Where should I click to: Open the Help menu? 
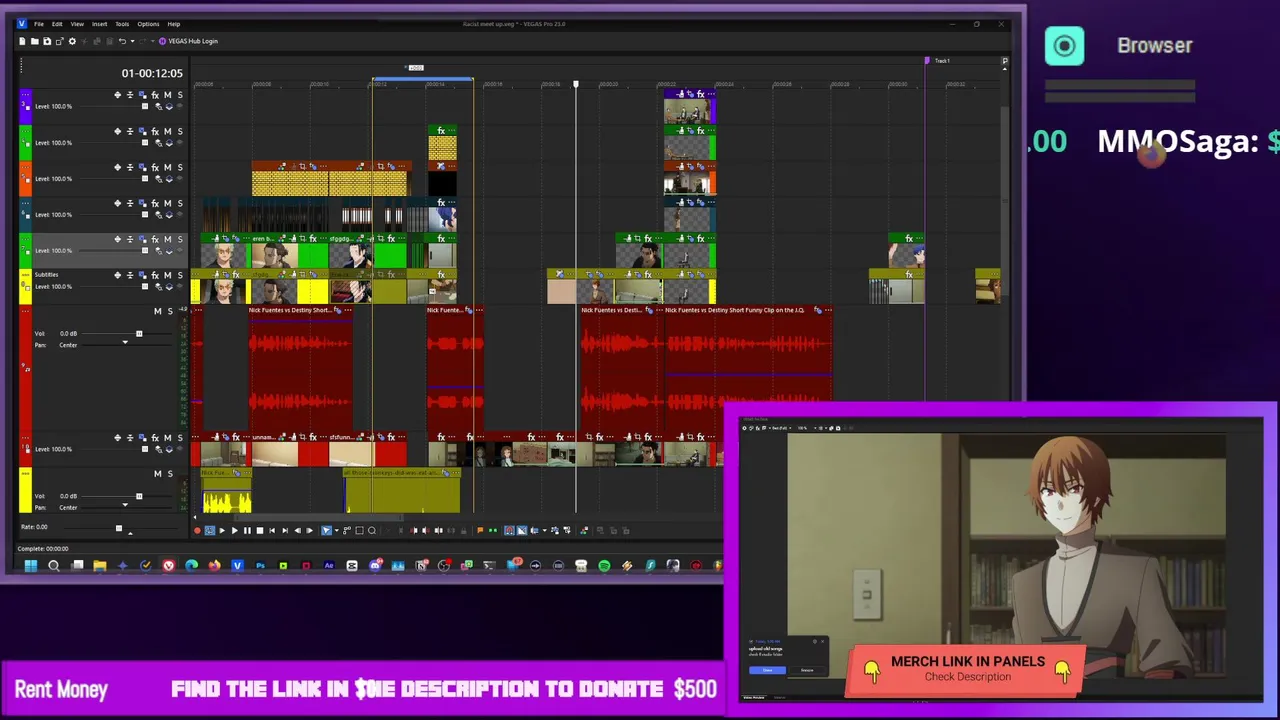(x=174, y=24)
